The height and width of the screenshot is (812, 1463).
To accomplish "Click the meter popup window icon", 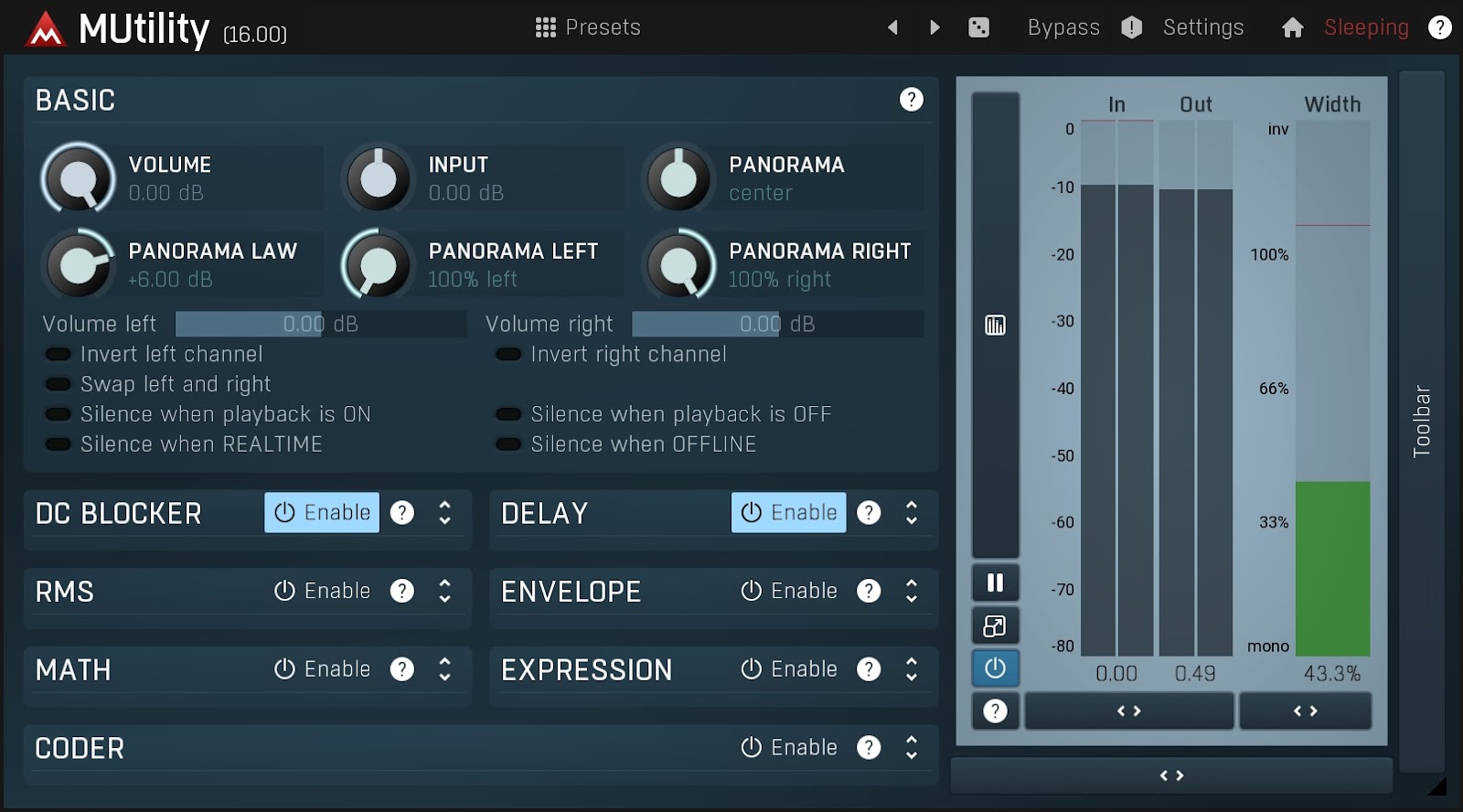I will 995,626.
